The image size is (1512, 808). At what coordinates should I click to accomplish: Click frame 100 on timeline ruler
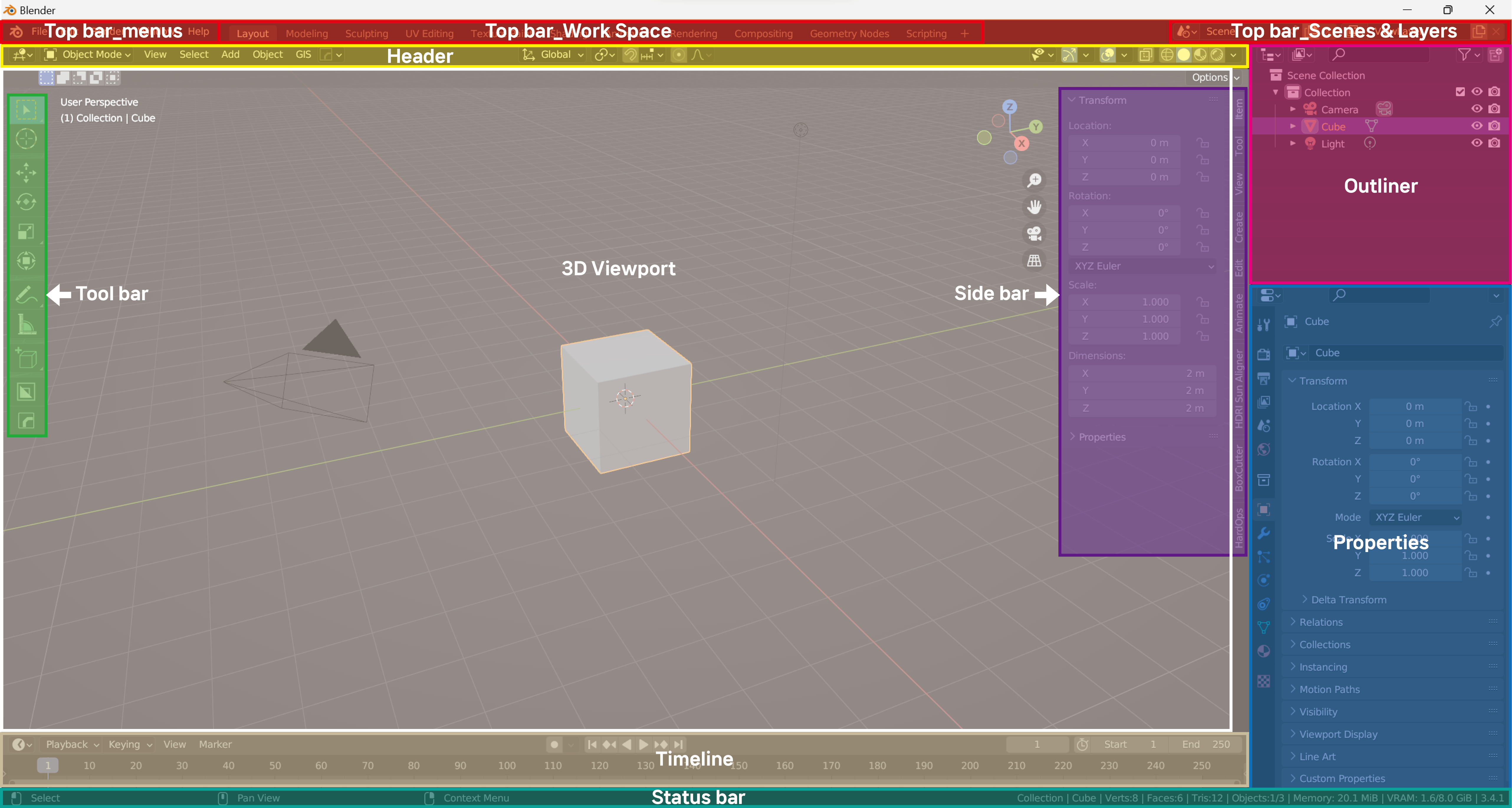tap(507, 765)
